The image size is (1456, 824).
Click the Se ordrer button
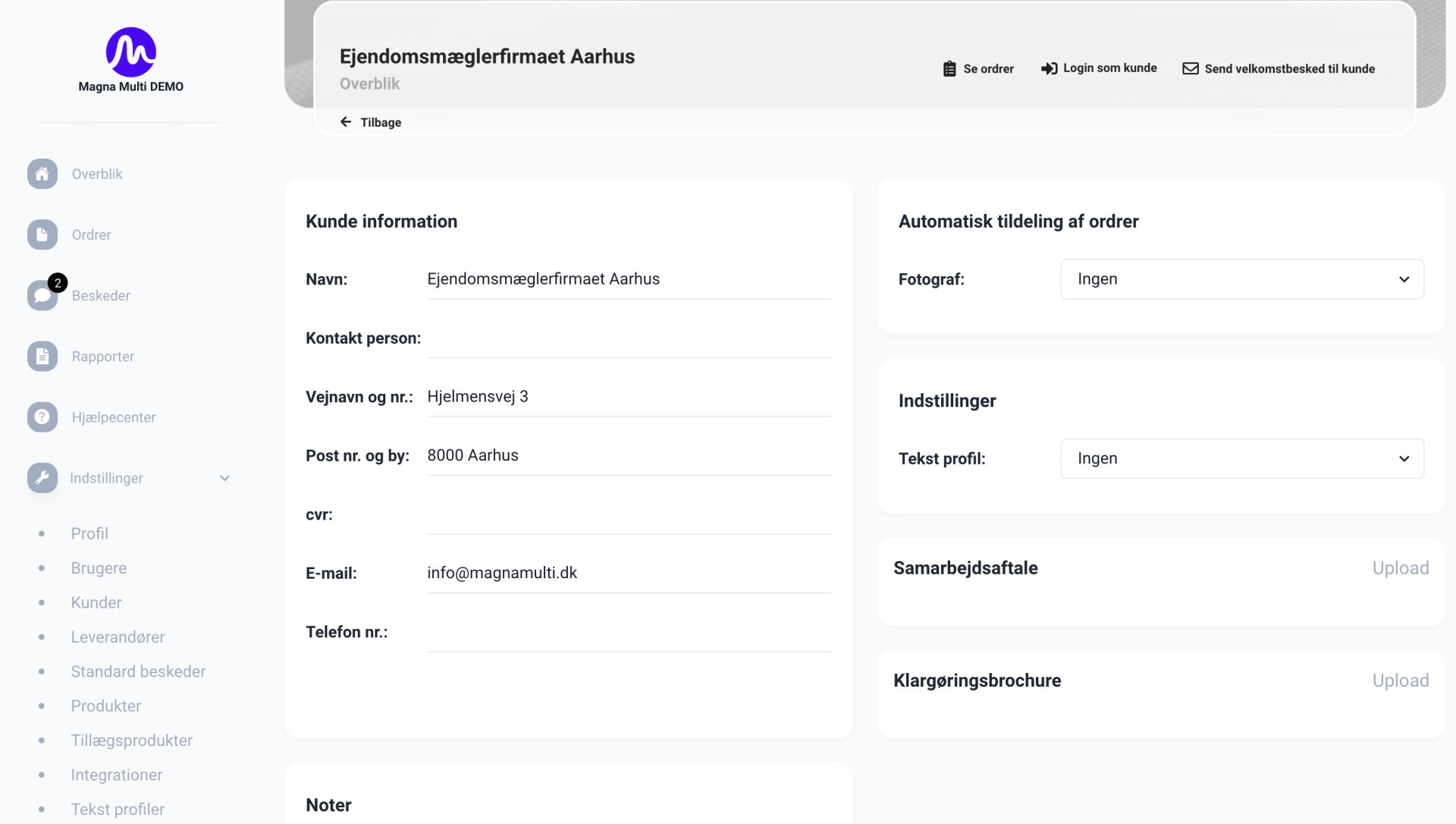click(978, 68)
